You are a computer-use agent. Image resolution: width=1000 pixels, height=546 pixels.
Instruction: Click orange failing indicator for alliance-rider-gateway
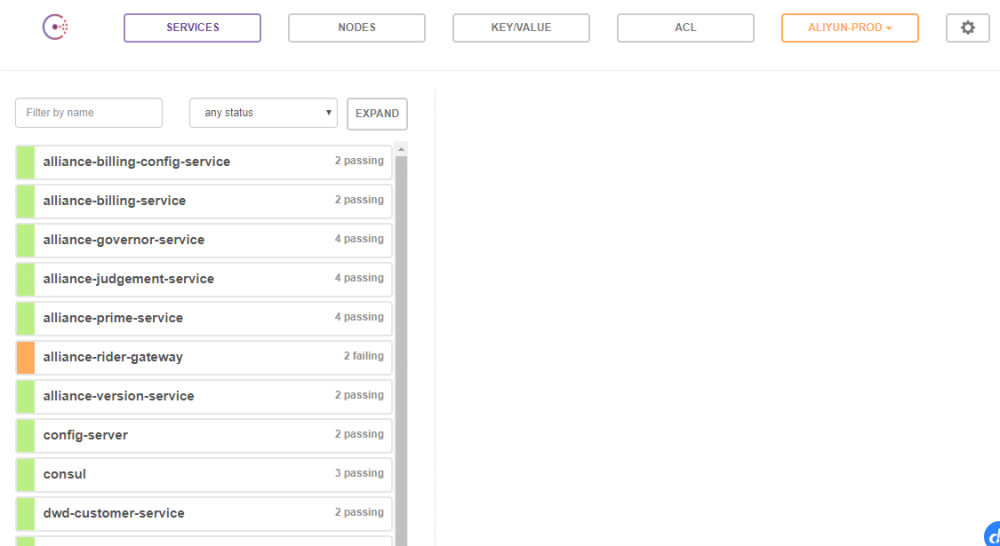pyautogui.click(x=26, y=357)
